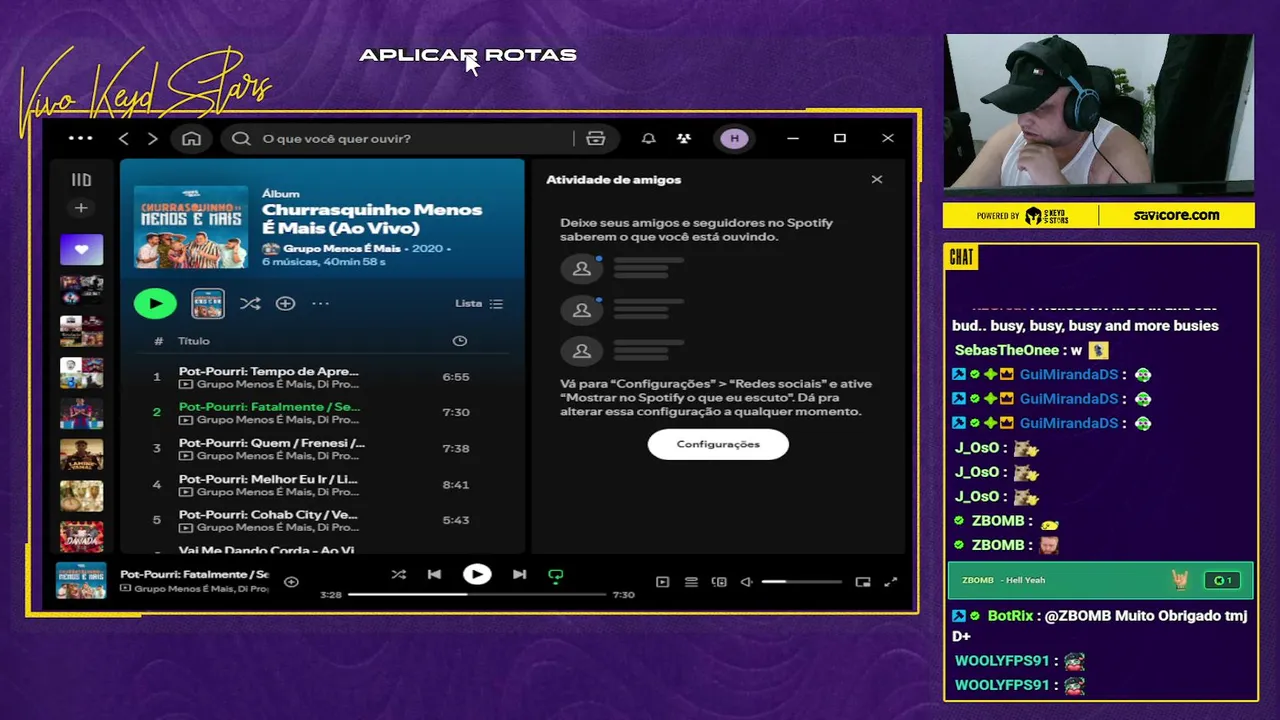This screenshot has height=720, width=1280.
Task: Open the small album preview thumbnail beside the play button
Action: [208, 303]
